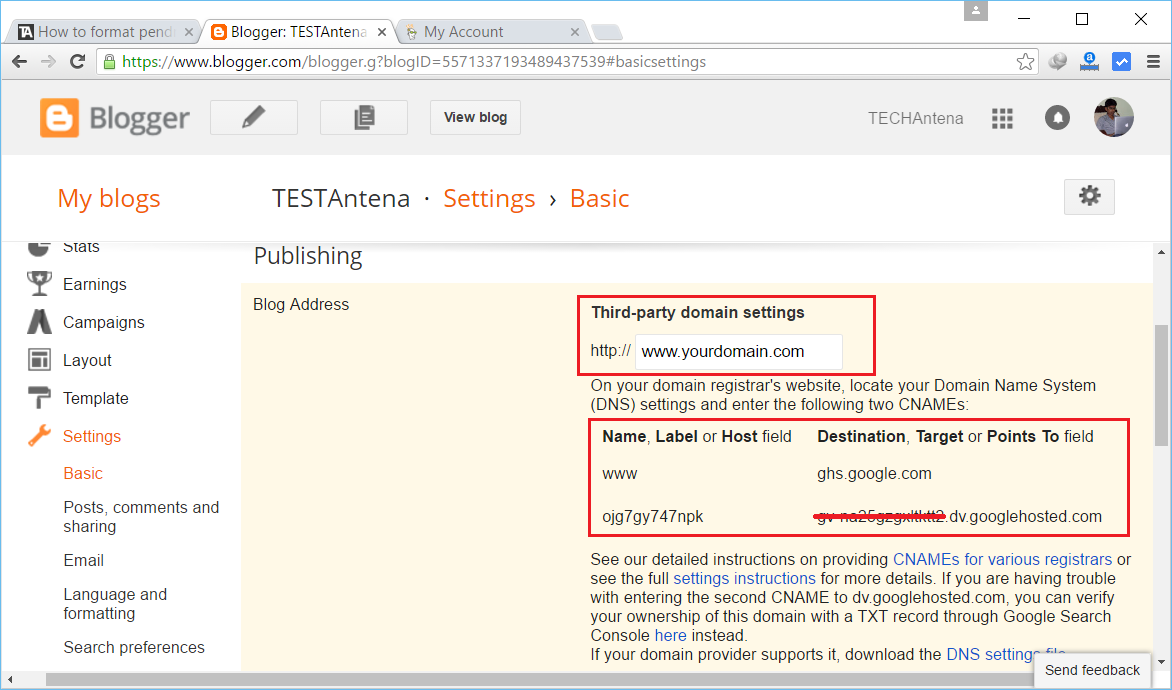The width and height of the screenshot is (1172, 690).
Task: Click the ghs.google.com destination value
Action: pyautogui.click(x=875, y=473)
